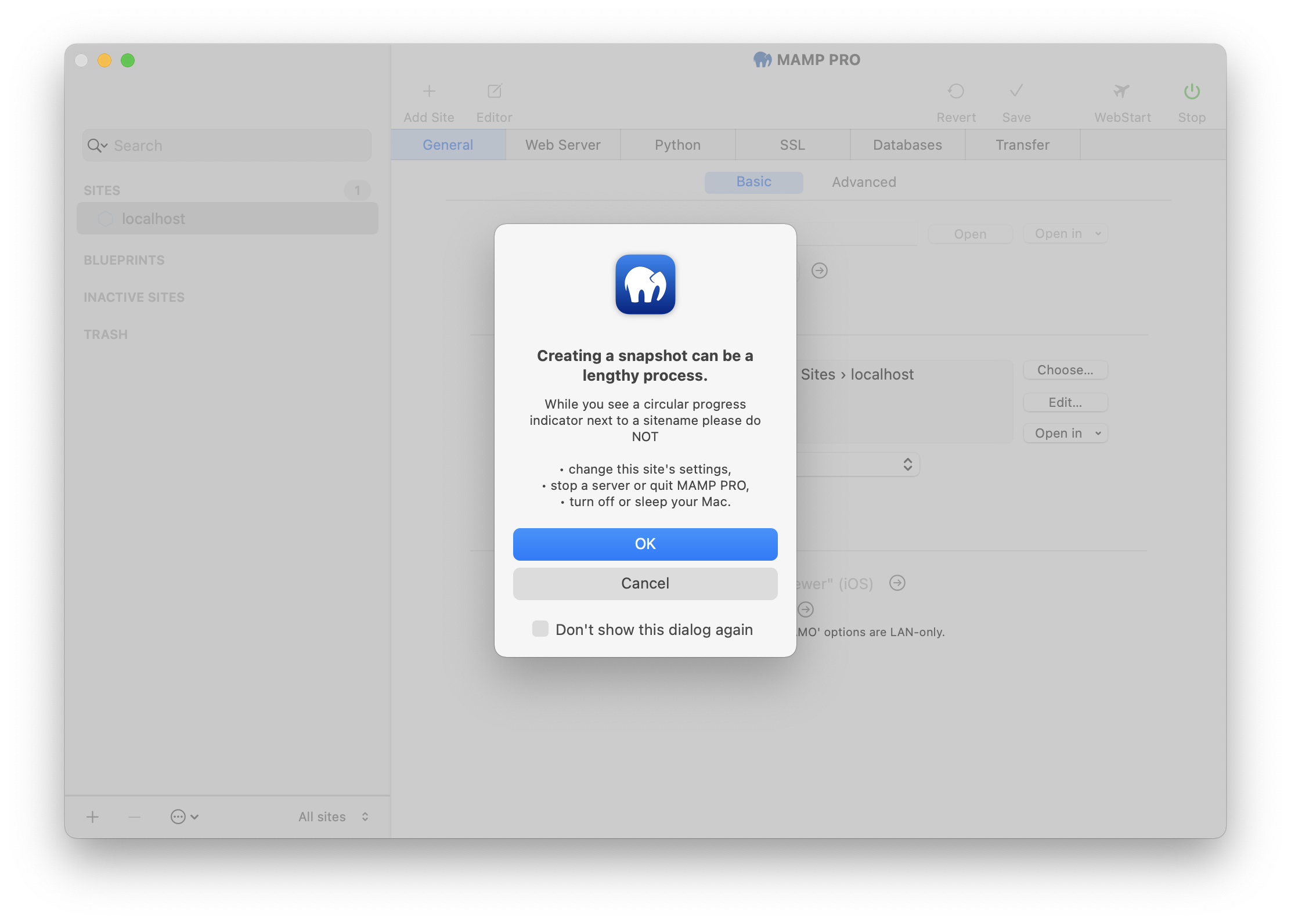Switch to the Web Server tab
This screenshot has height=924, width=1291.
(x=562, y=145)
